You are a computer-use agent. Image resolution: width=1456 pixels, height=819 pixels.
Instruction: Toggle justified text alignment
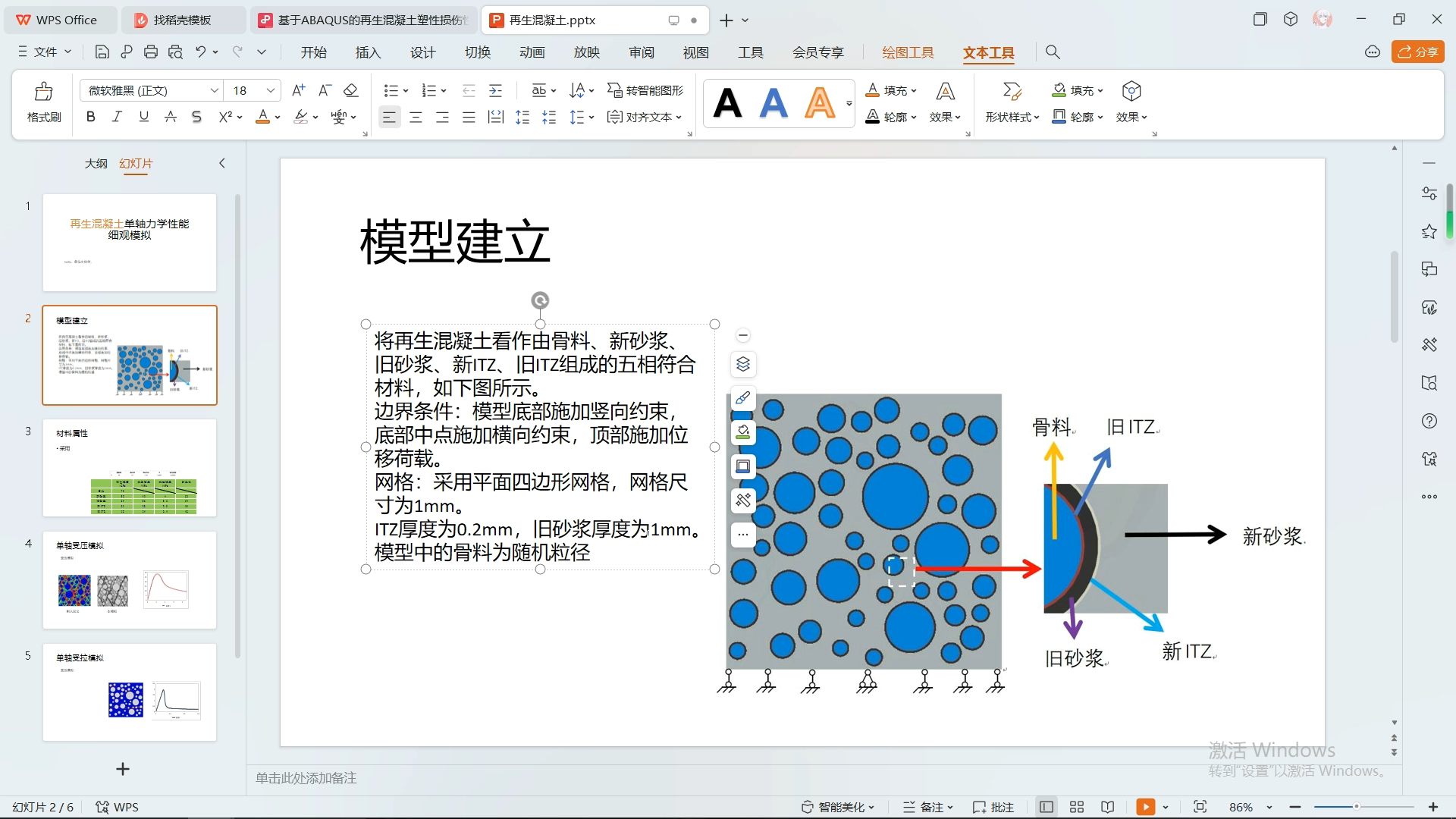(x=469, y=117)
